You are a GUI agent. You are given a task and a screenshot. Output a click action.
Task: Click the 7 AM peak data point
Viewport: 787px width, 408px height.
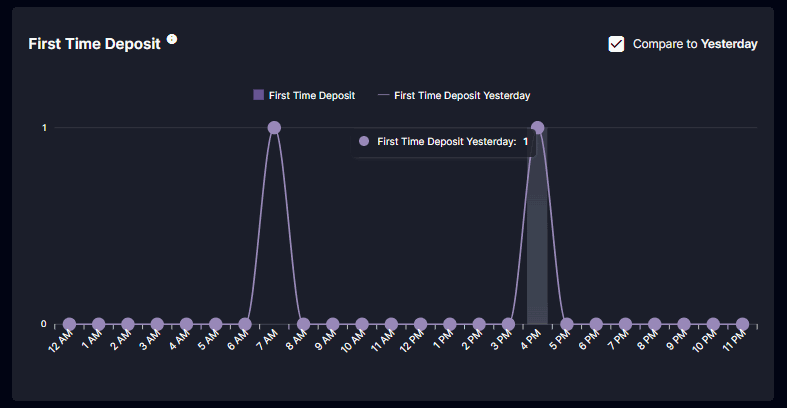pos(274,128)
